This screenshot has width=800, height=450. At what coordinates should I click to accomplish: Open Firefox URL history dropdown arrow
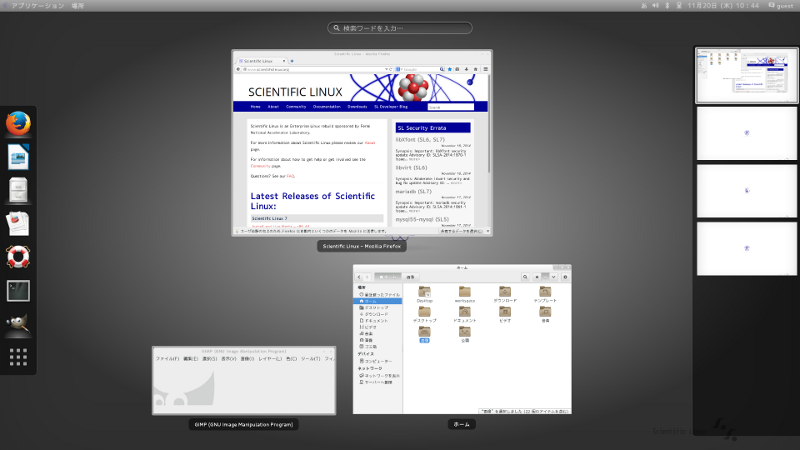click(386, 69)
